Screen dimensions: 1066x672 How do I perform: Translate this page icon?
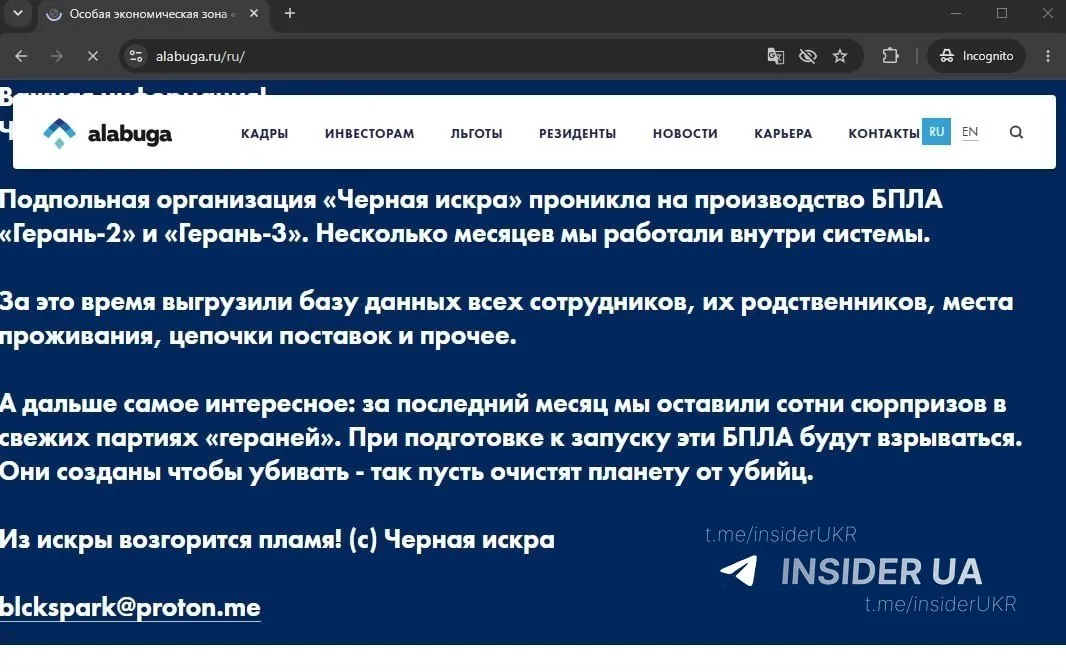776,56
